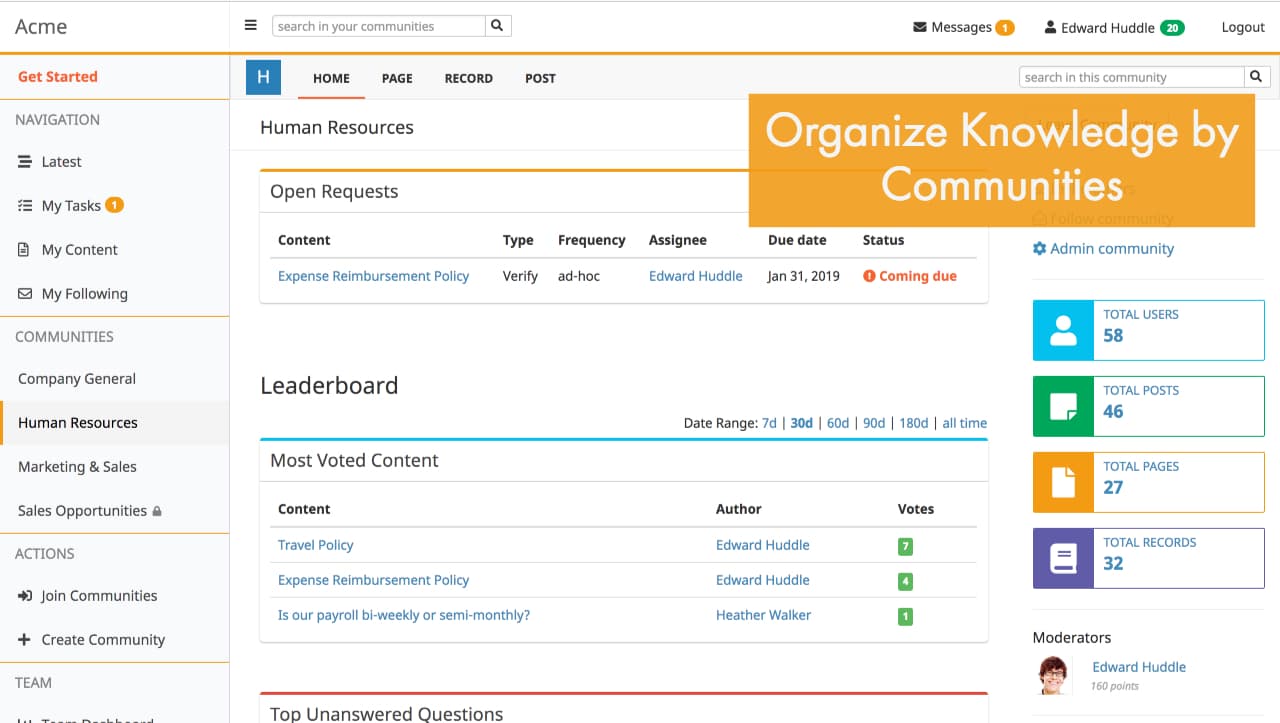Click Edward Huddle moderator avatar
The width and height of the screenshot is (1280, 723).
tap(1053, 675)
